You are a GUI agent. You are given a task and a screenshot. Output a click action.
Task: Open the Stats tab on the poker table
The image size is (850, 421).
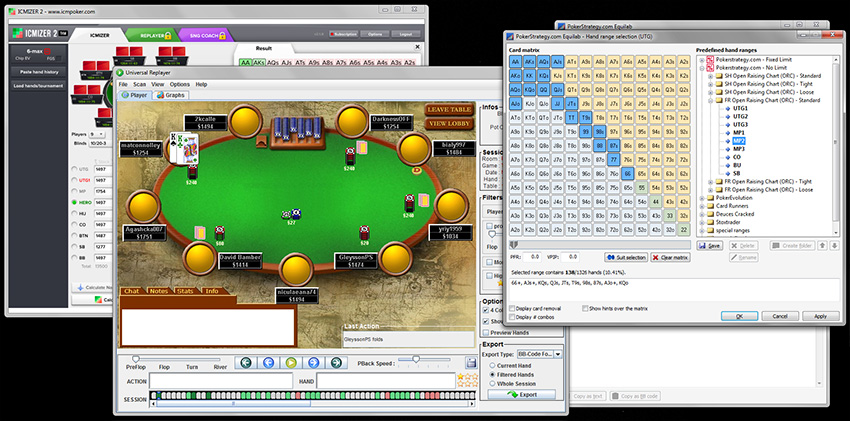(x=185, y=291)
